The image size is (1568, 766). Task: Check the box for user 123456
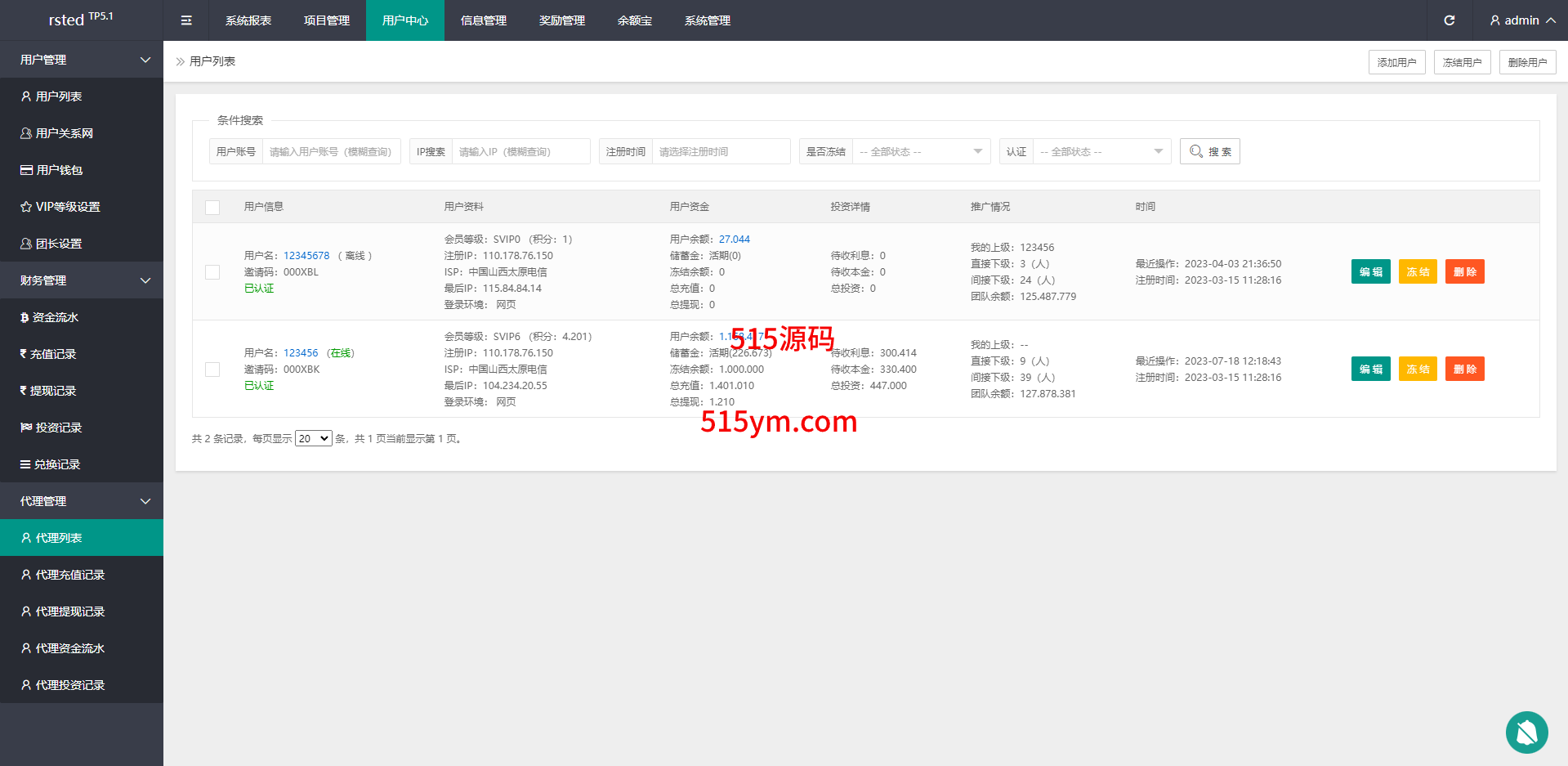[212, 370]
